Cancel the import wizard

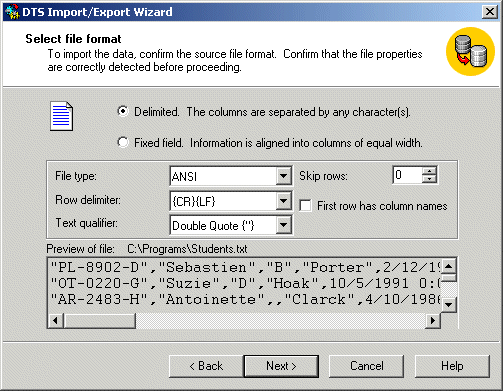click(x=366, y=366)
